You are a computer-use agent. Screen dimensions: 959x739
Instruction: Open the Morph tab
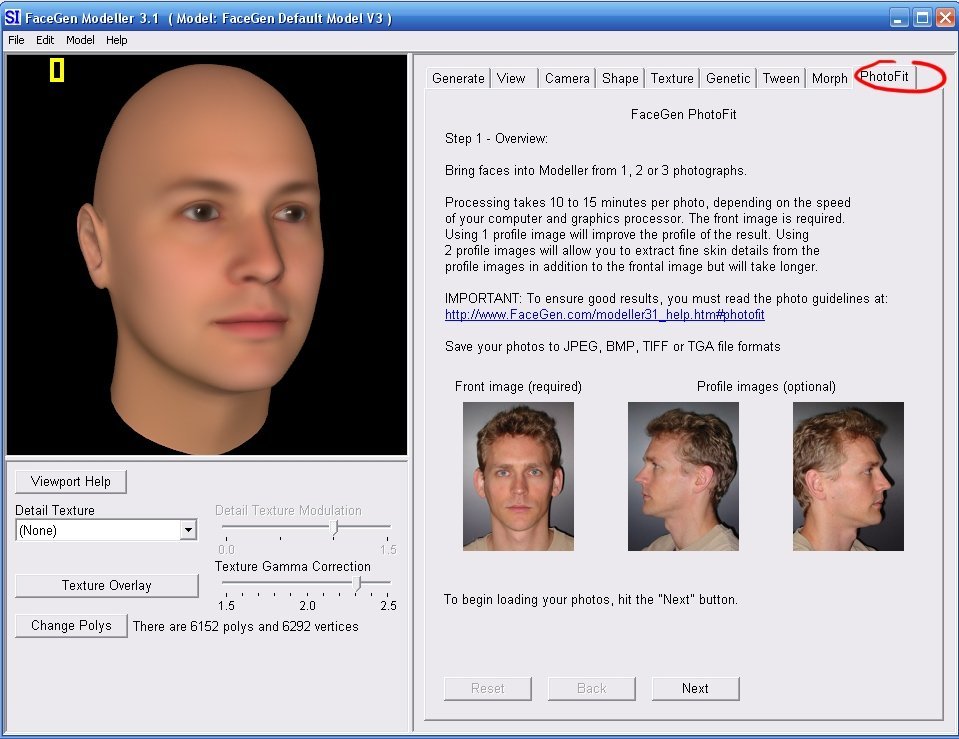pos(829,78)
